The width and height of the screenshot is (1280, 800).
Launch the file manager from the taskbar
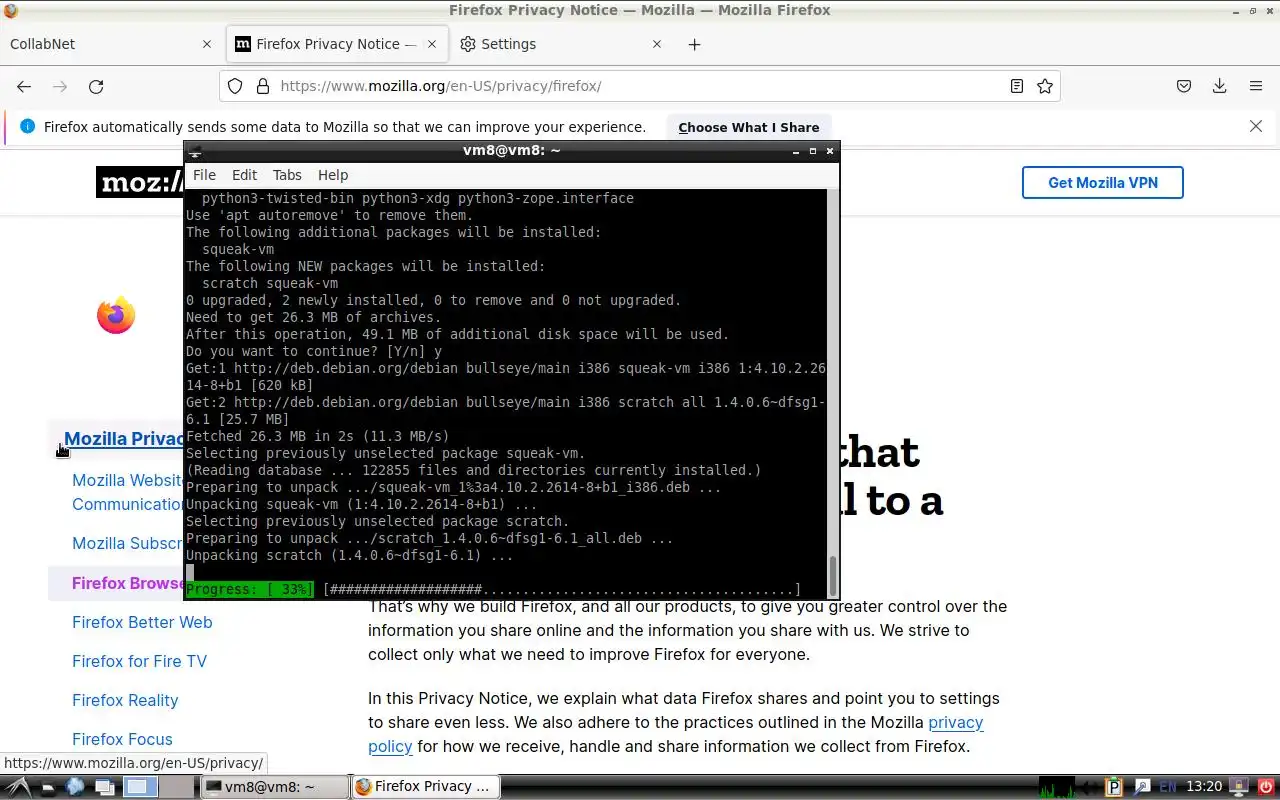(48, 787)
